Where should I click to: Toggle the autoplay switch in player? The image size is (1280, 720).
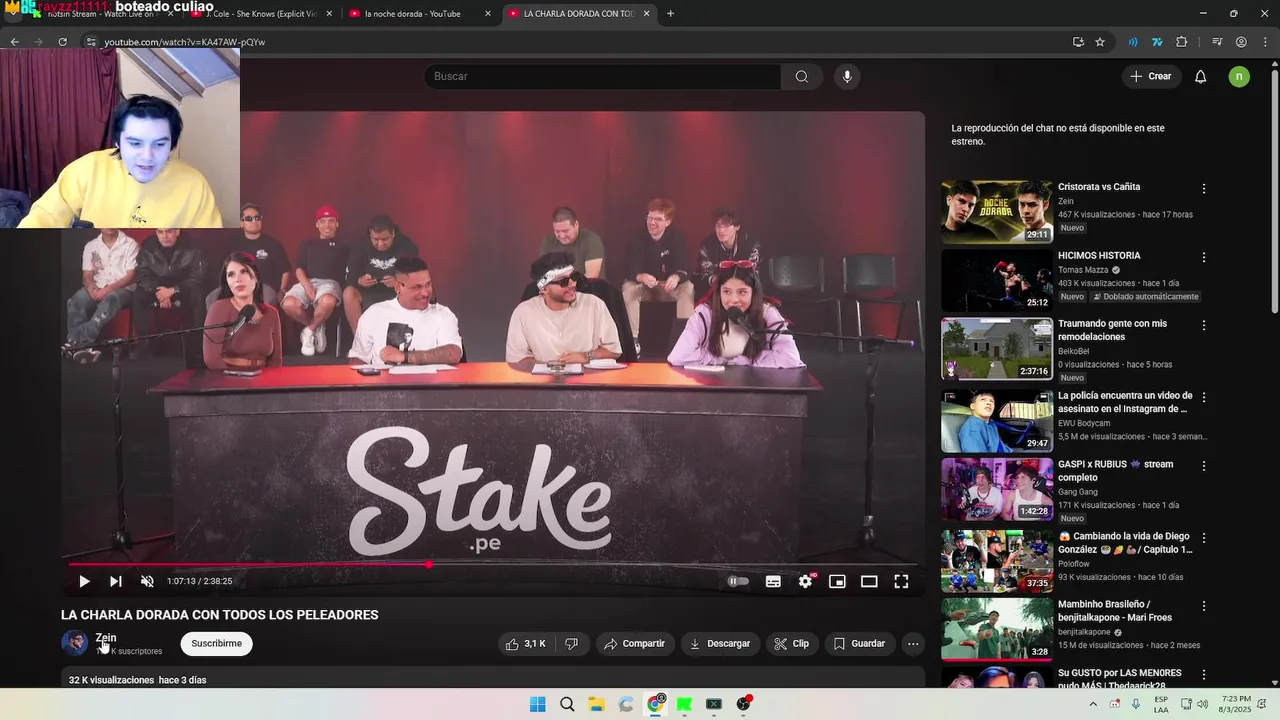coord(738,581)
